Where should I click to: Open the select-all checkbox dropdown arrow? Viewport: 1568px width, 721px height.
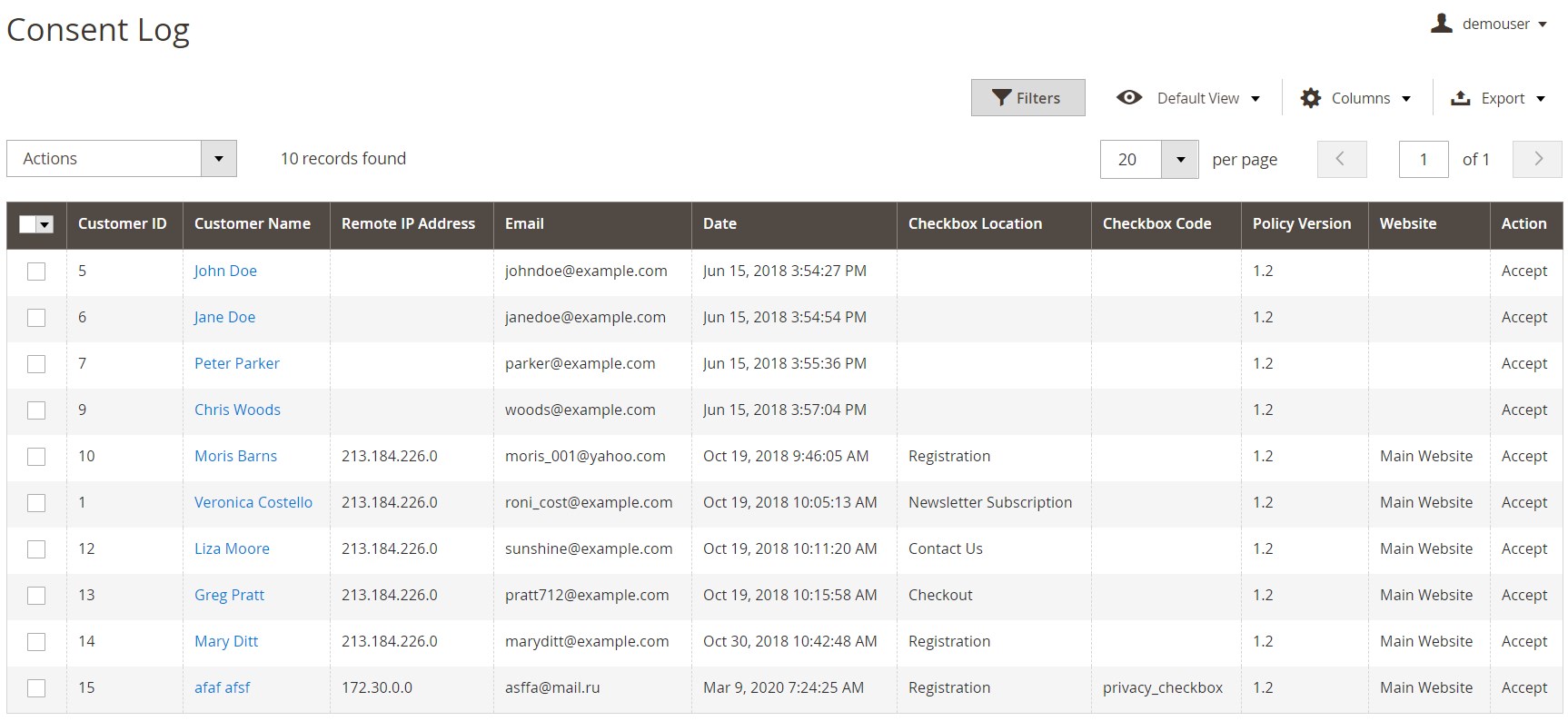[45, 225]
